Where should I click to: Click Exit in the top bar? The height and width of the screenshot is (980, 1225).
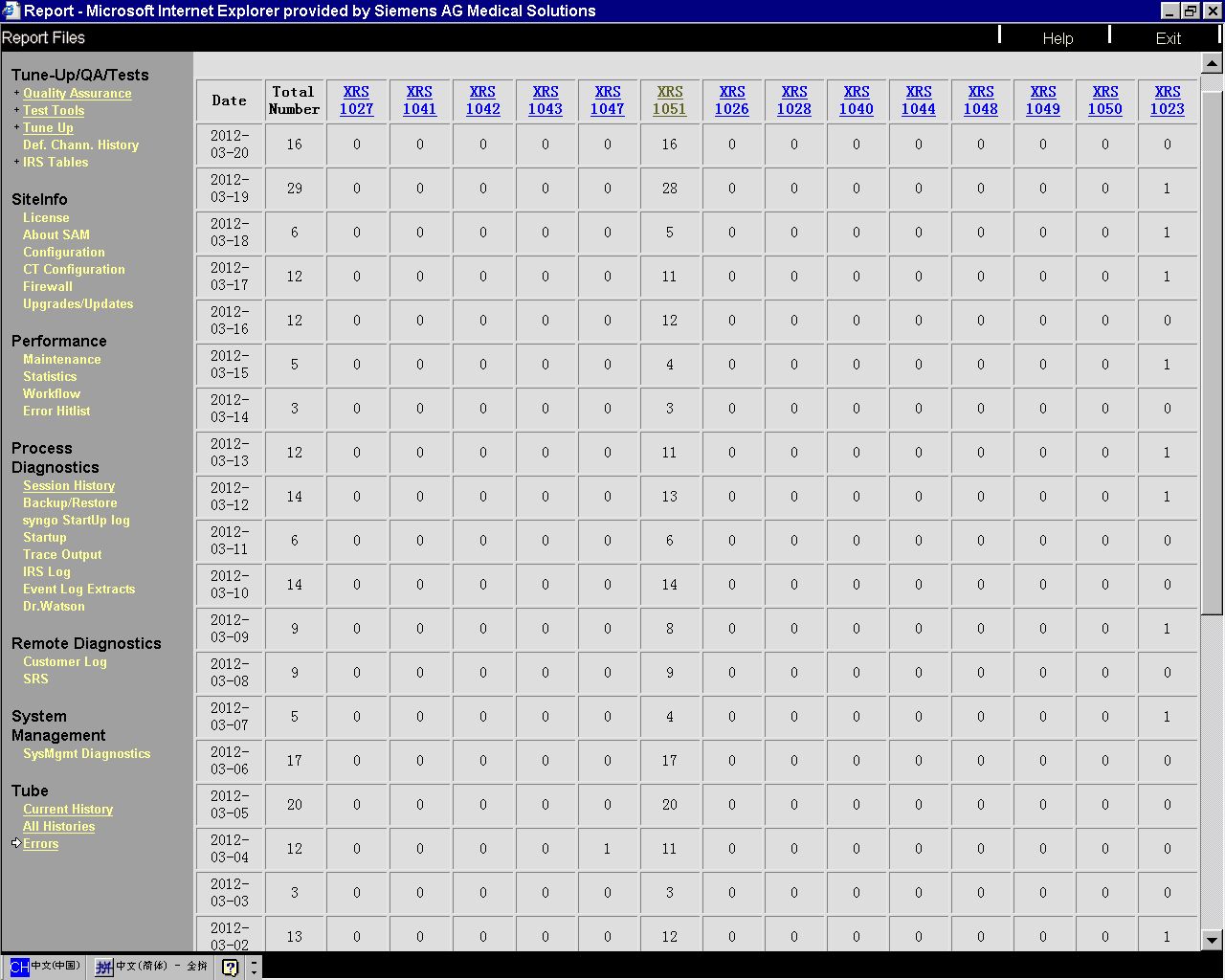(1169, 38)
